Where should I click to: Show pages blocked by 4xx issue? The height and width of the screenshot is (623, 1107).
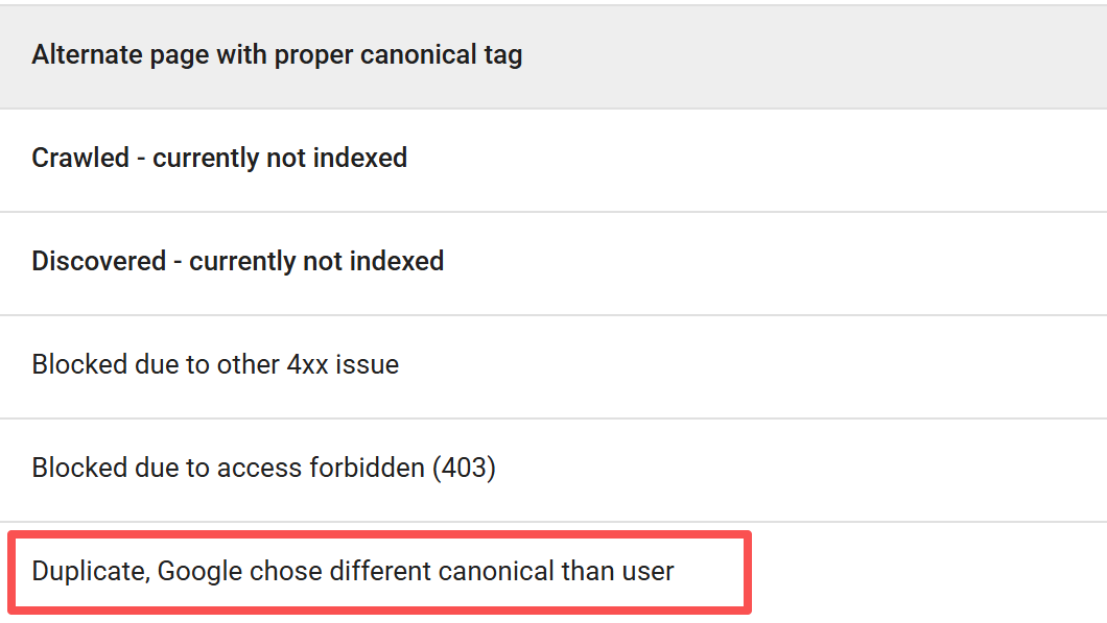click(x=554, y=367)
